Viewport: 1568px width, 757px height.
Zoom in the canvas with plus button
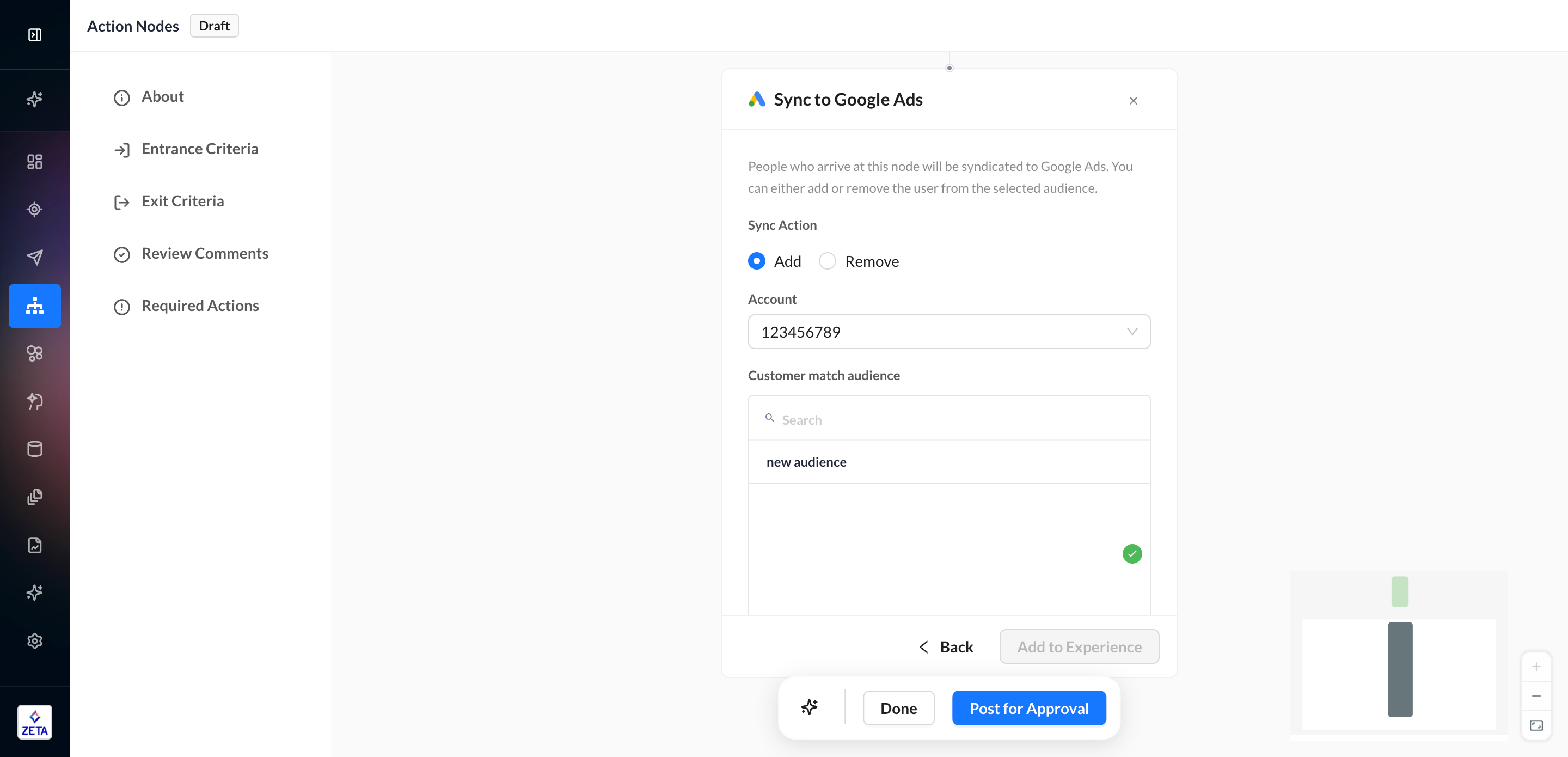pos(1536,667)
